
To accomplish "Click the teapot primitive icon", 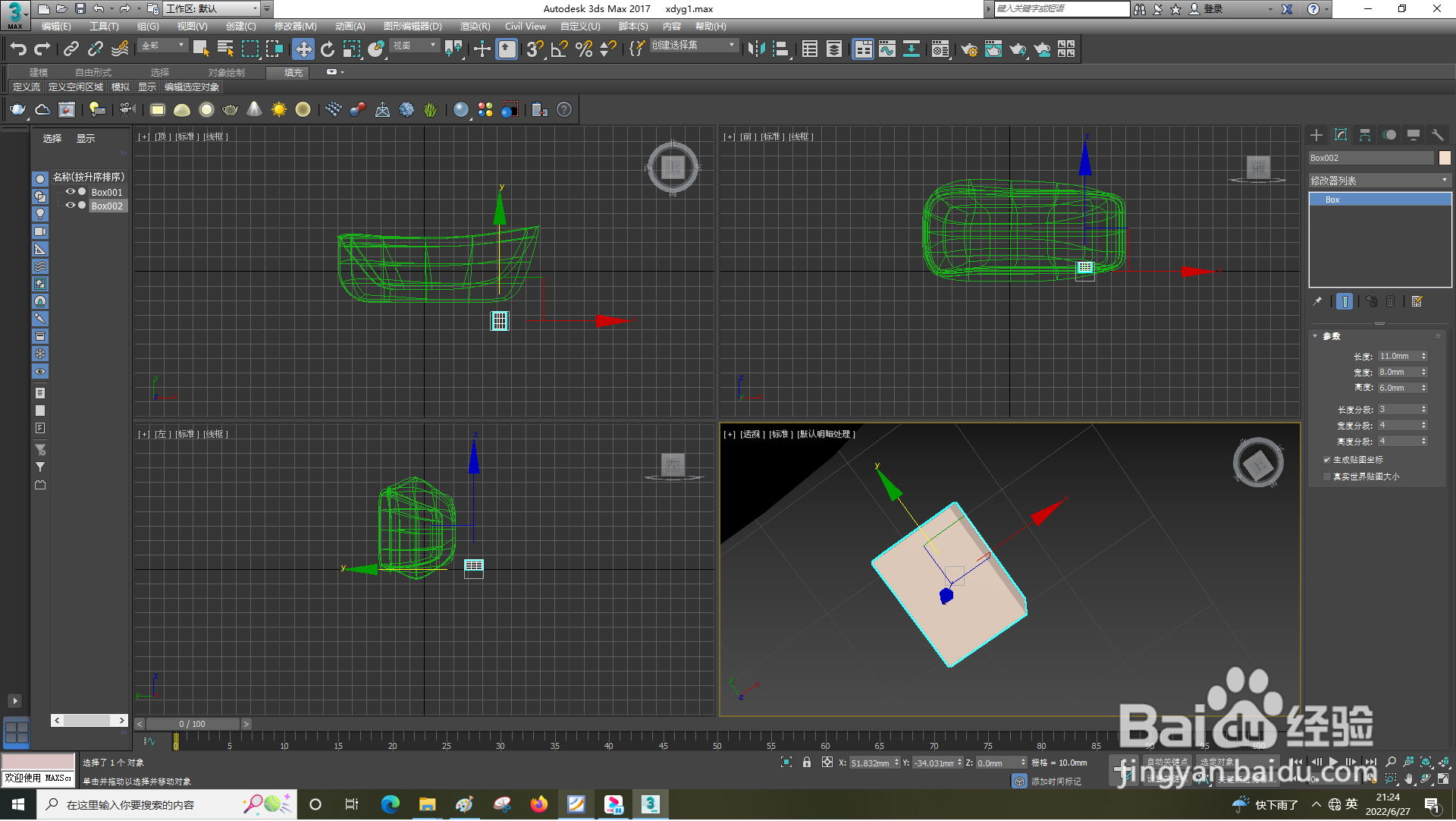I will point(17,110).
